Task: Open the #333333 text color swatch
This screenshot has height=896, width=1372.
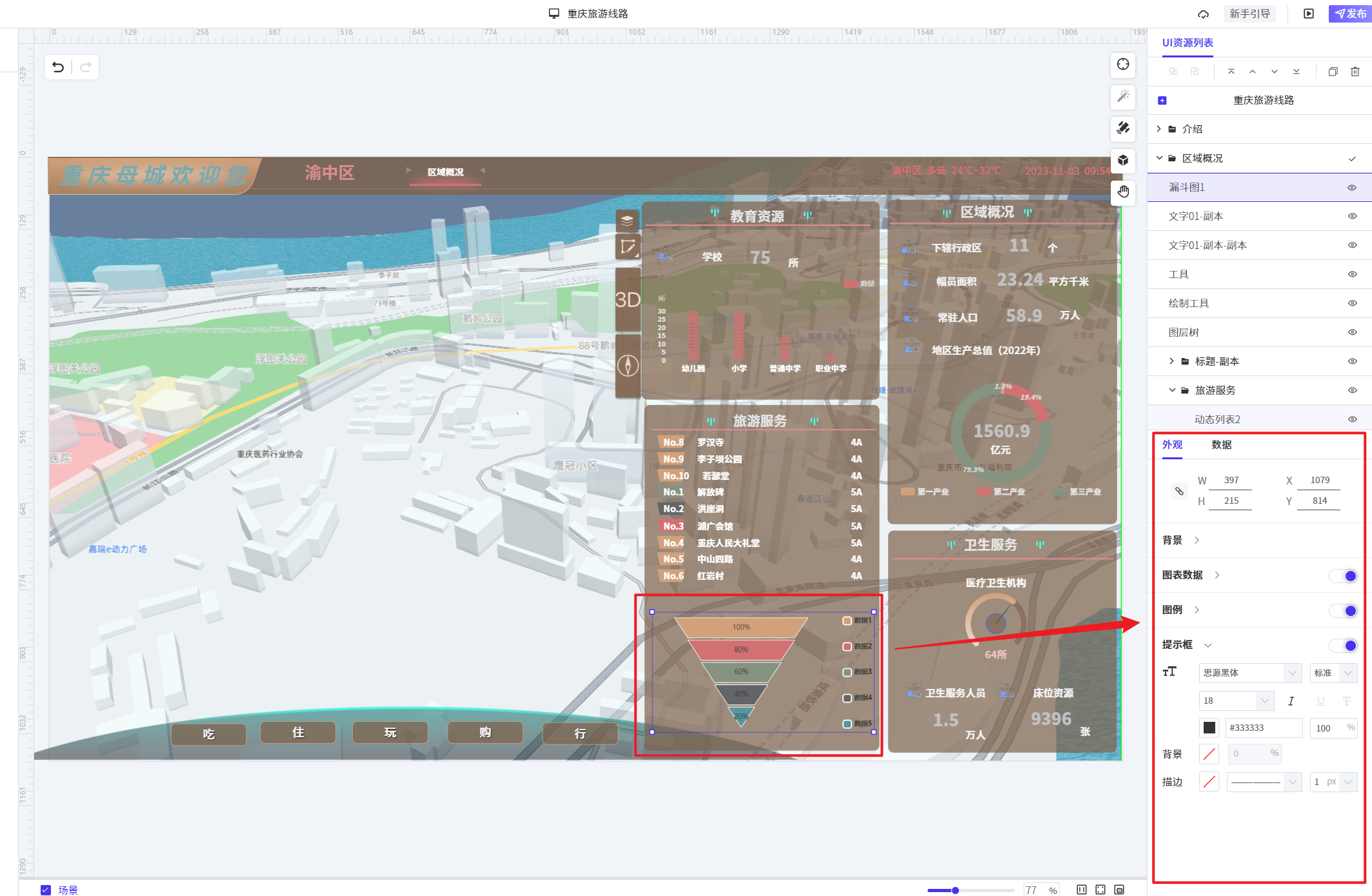Action: (1209, 728)
